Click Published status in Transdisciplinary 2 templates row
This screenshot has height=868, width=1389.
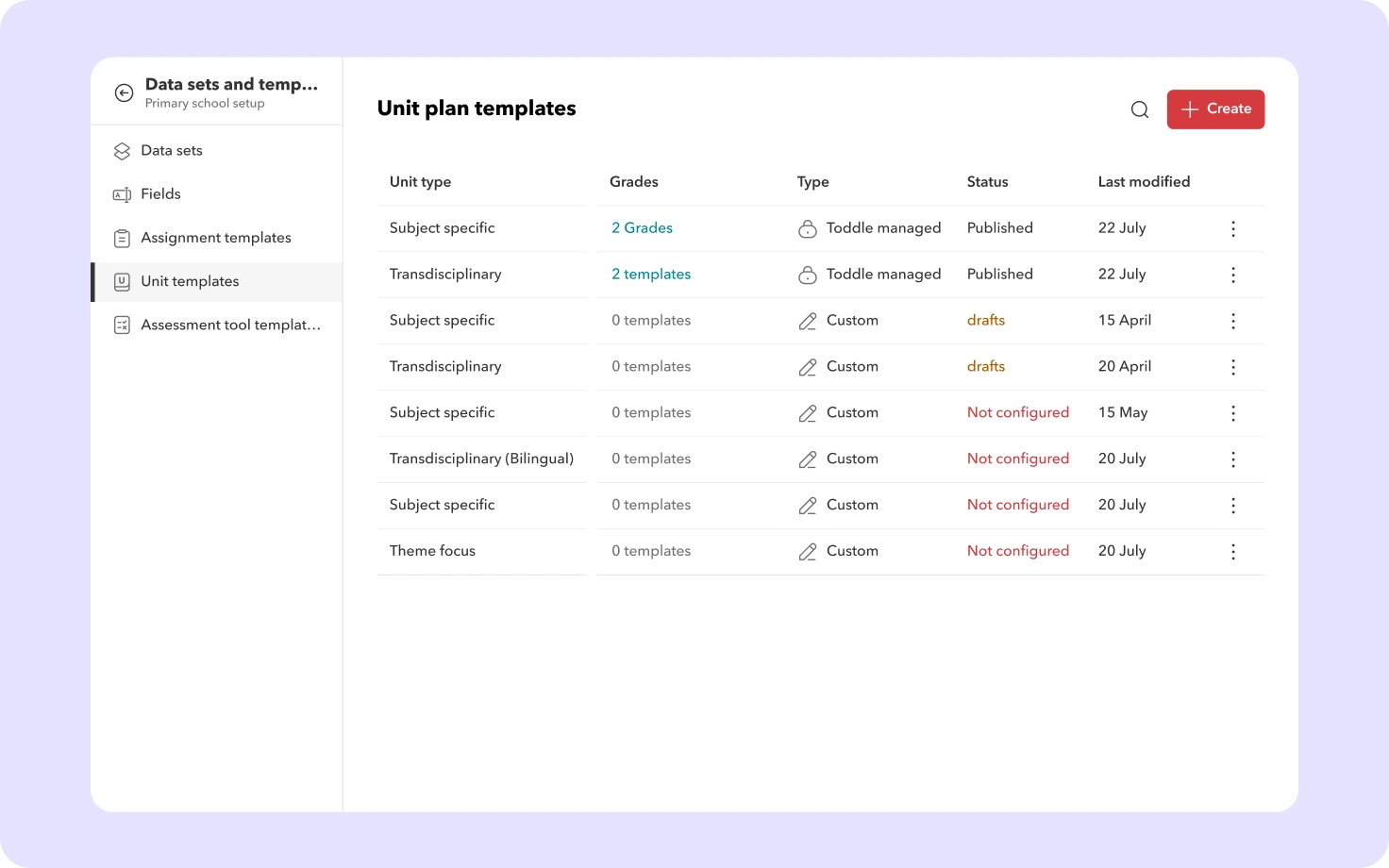[1000, 275]
